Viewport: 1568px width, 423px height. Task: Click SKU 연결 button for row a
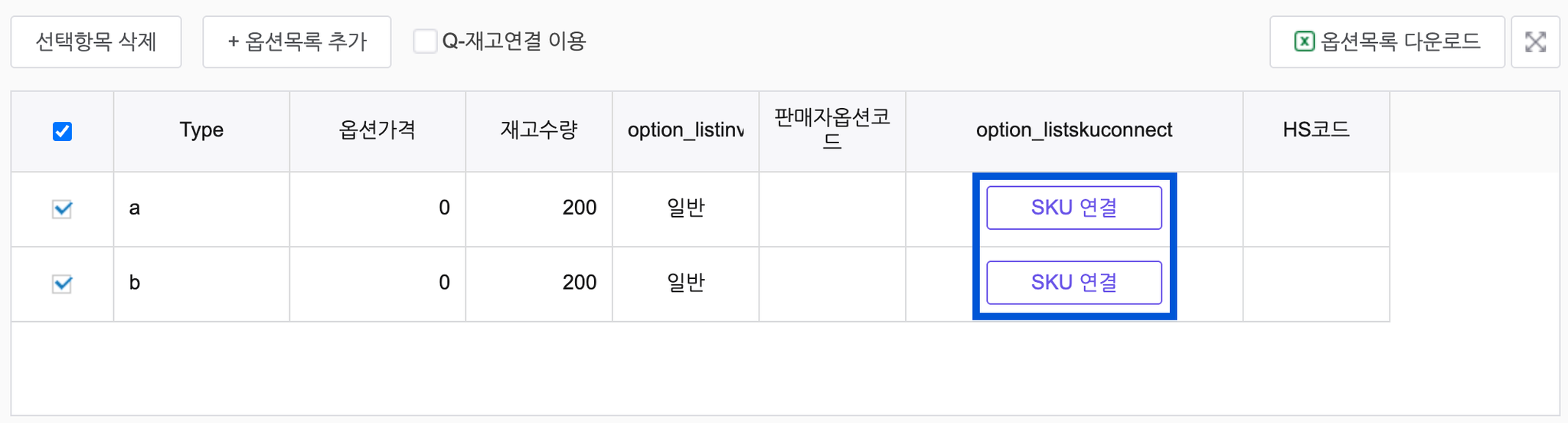pos(1074,208)
